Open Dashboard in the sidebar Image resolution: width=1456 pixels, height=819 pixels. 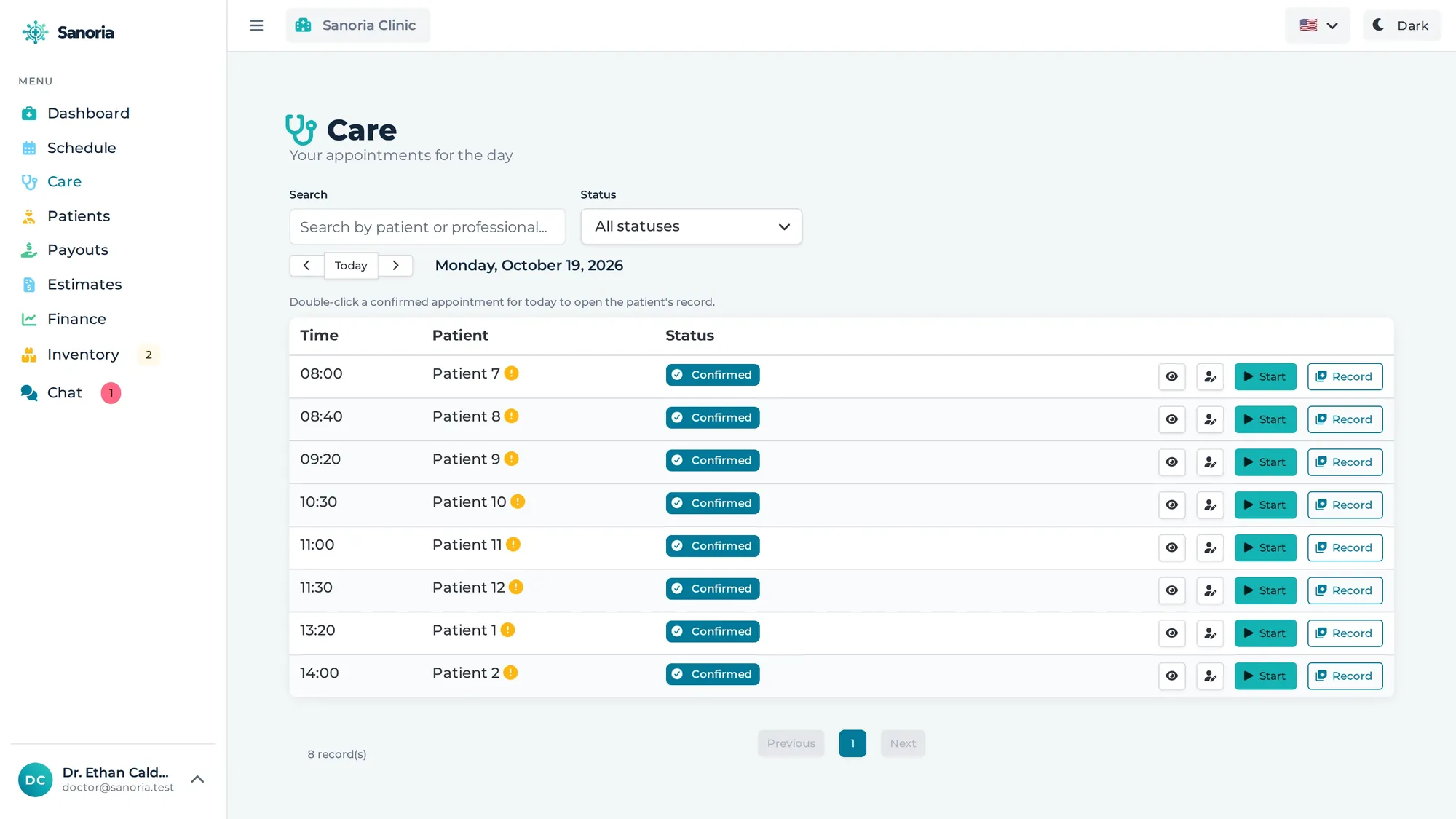click(x=88, y=114)
